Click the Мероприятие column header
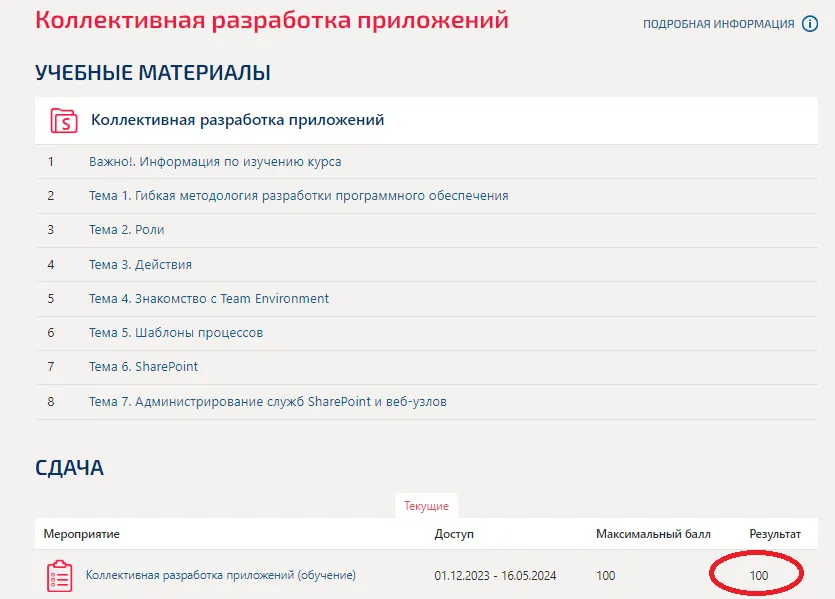835x599 pixels. pyautogui.click(x=81, y=534)
